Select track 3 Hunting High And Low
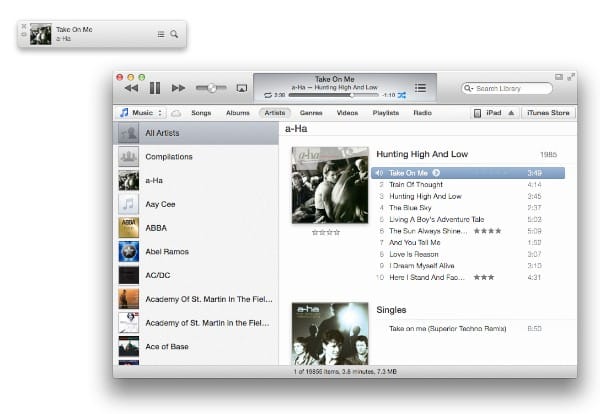This screenshot has width=600, height=414. 468,196
